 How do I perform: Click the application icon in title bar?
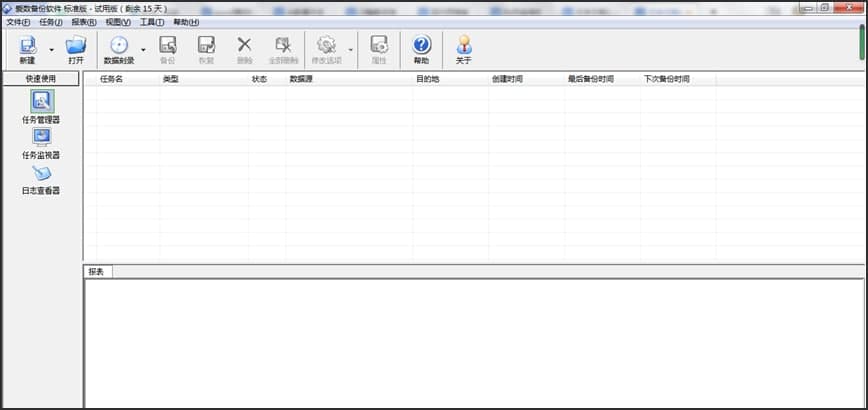coord(7,9)
